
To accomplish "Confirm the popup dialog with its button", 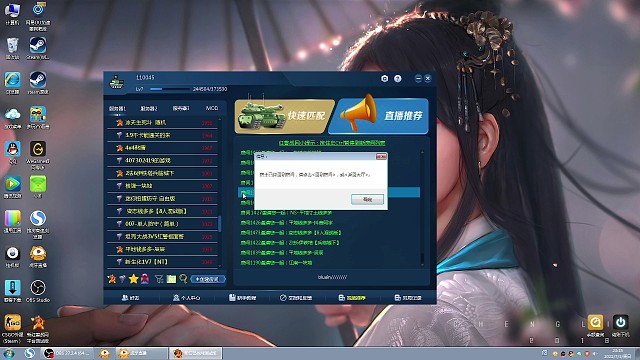I will 367,199.
